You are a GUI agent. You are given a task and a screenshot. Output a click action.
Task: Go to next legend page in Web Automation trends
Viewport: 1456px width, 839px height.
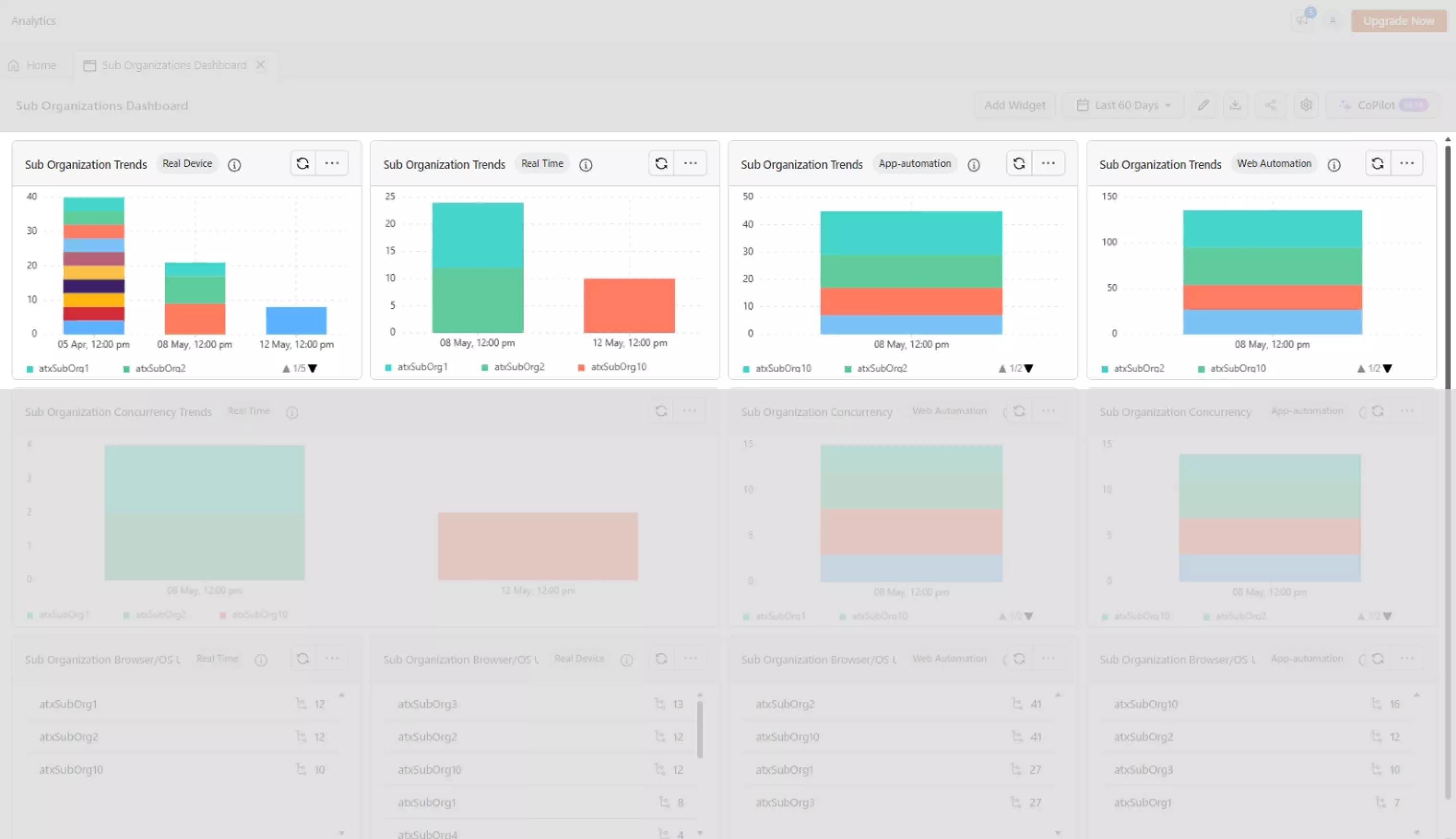coord(1387,368)
